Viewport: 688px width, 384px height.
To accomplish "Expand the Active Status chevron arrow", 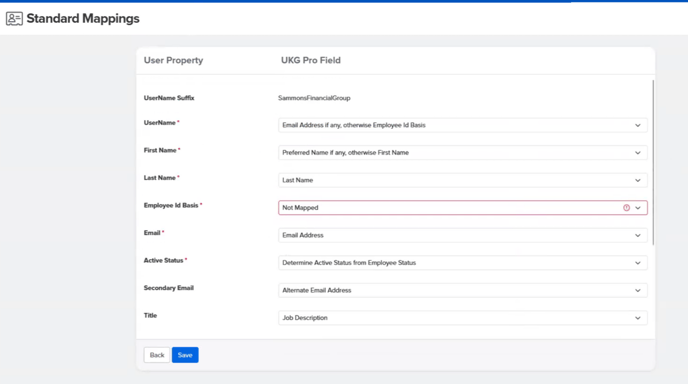I will click(638, 263).
